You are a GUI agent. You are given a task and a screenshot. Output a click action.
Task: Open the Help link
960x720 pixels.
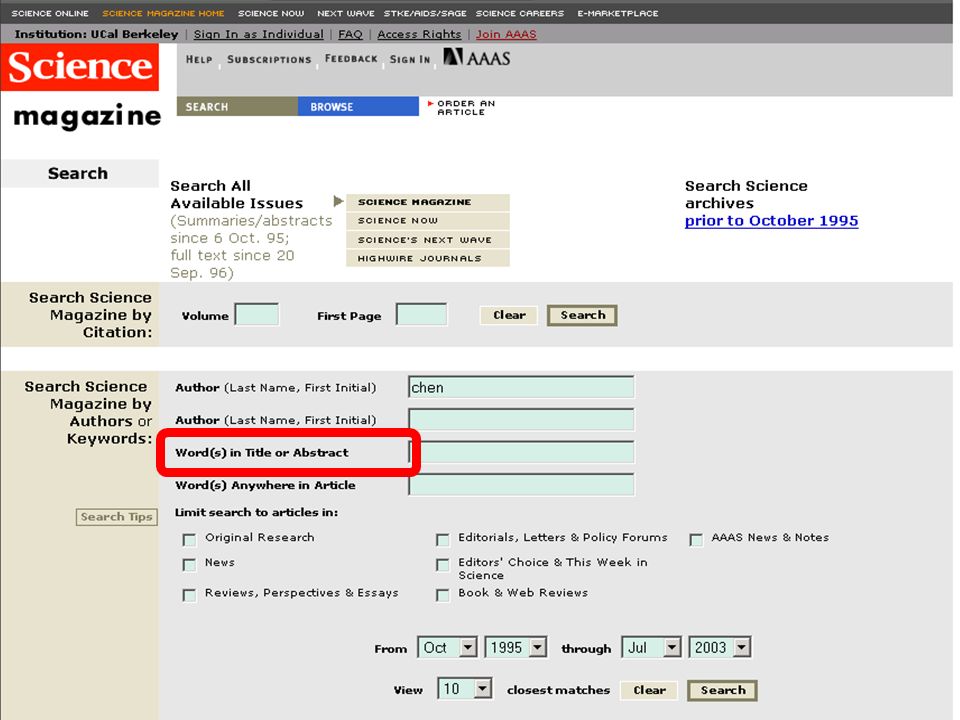[199, 59]
